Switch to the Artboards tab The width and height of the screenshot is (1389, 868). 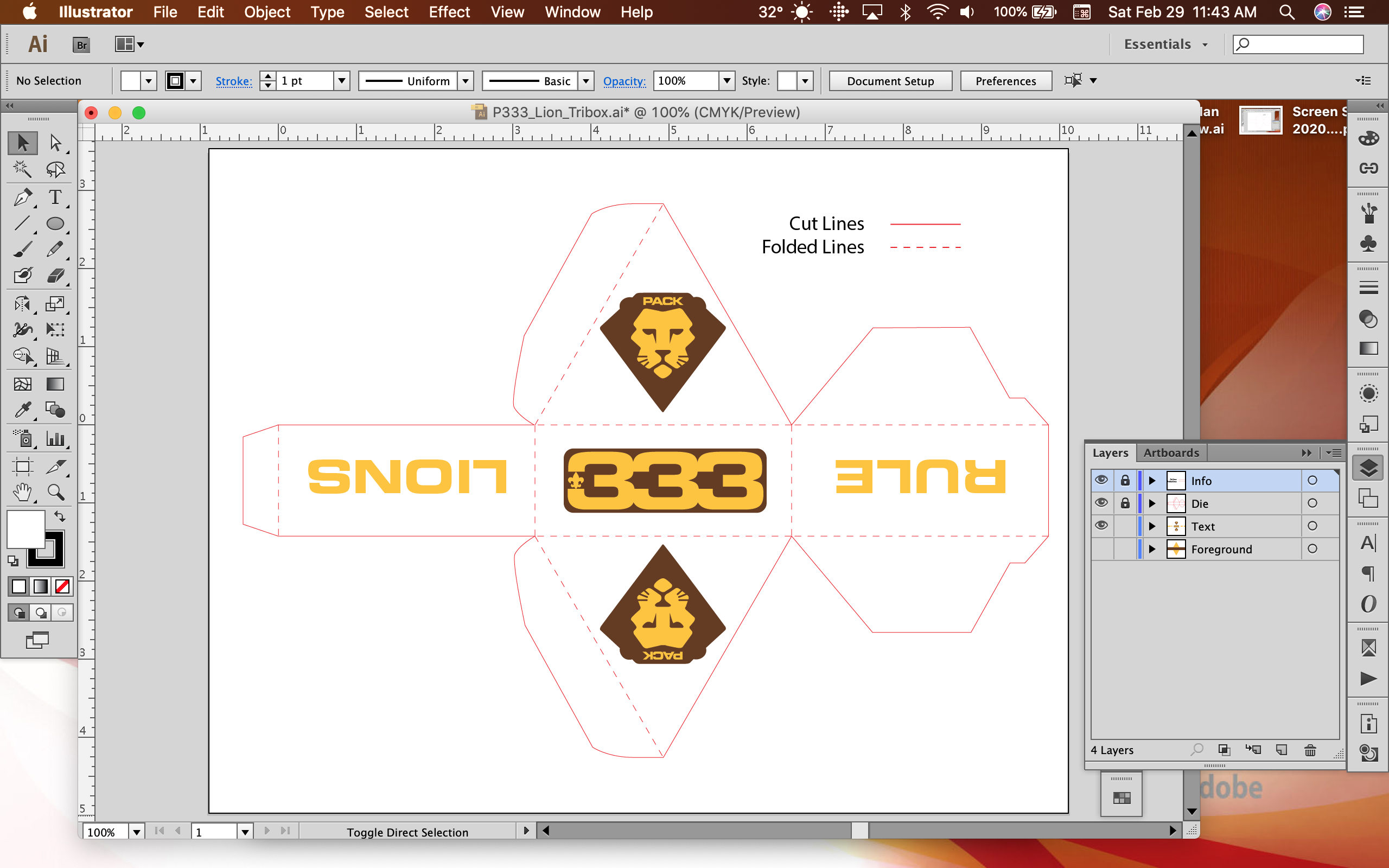tap(1171, 452)
